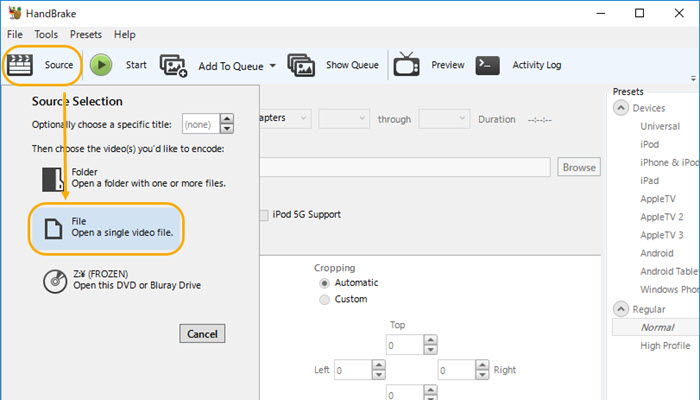Click the Preview label in the toolbar
Image resolution: width=700 pixels, height=400 pixels.
tap(448, 65)
